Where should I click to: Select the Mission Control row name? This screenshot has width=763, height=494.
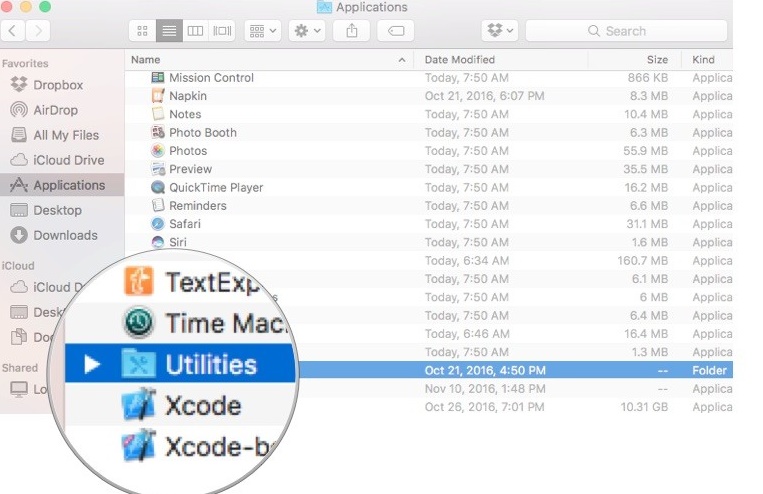(211, 78)
